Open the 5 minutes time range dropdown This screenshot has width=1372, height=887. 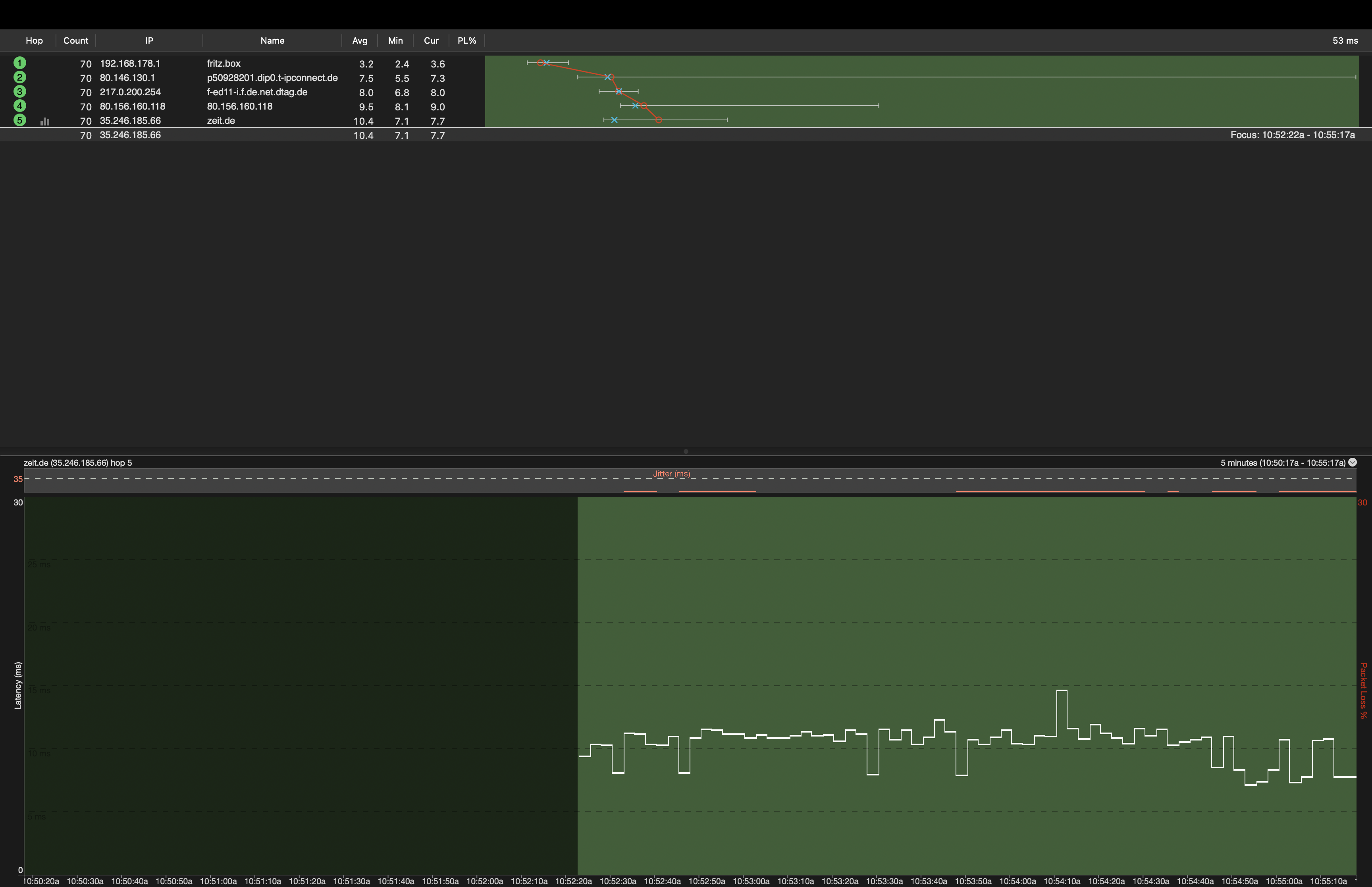[x=1353, y=463]
